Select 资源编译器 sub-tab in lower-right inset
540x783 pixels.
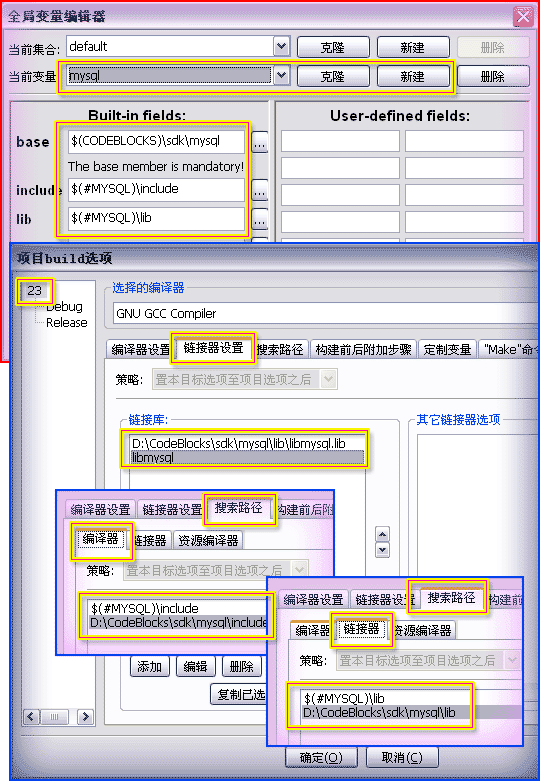point(423,630)
